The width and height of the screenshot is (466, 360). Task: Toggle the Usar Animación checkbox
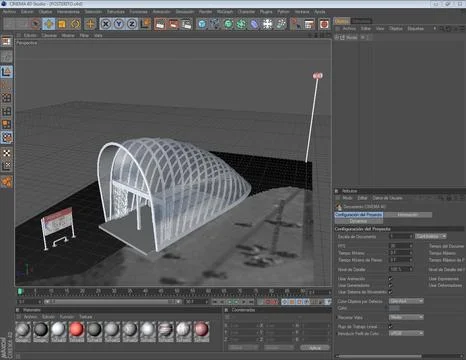pos(390,279)
